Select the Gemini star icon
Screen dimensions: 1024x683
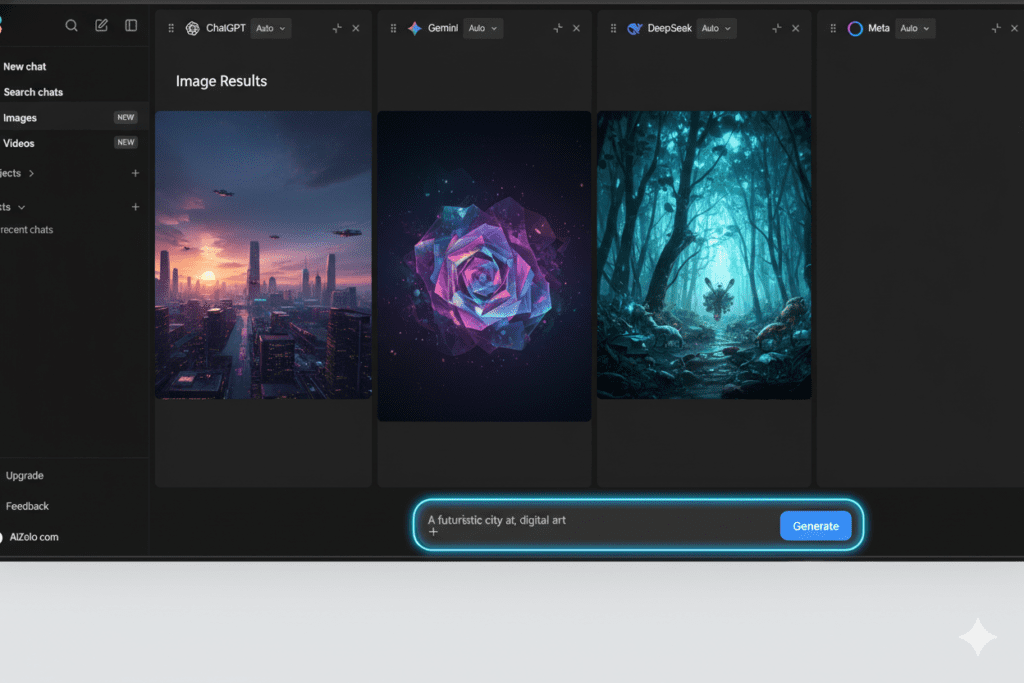[x=417, y=28]
